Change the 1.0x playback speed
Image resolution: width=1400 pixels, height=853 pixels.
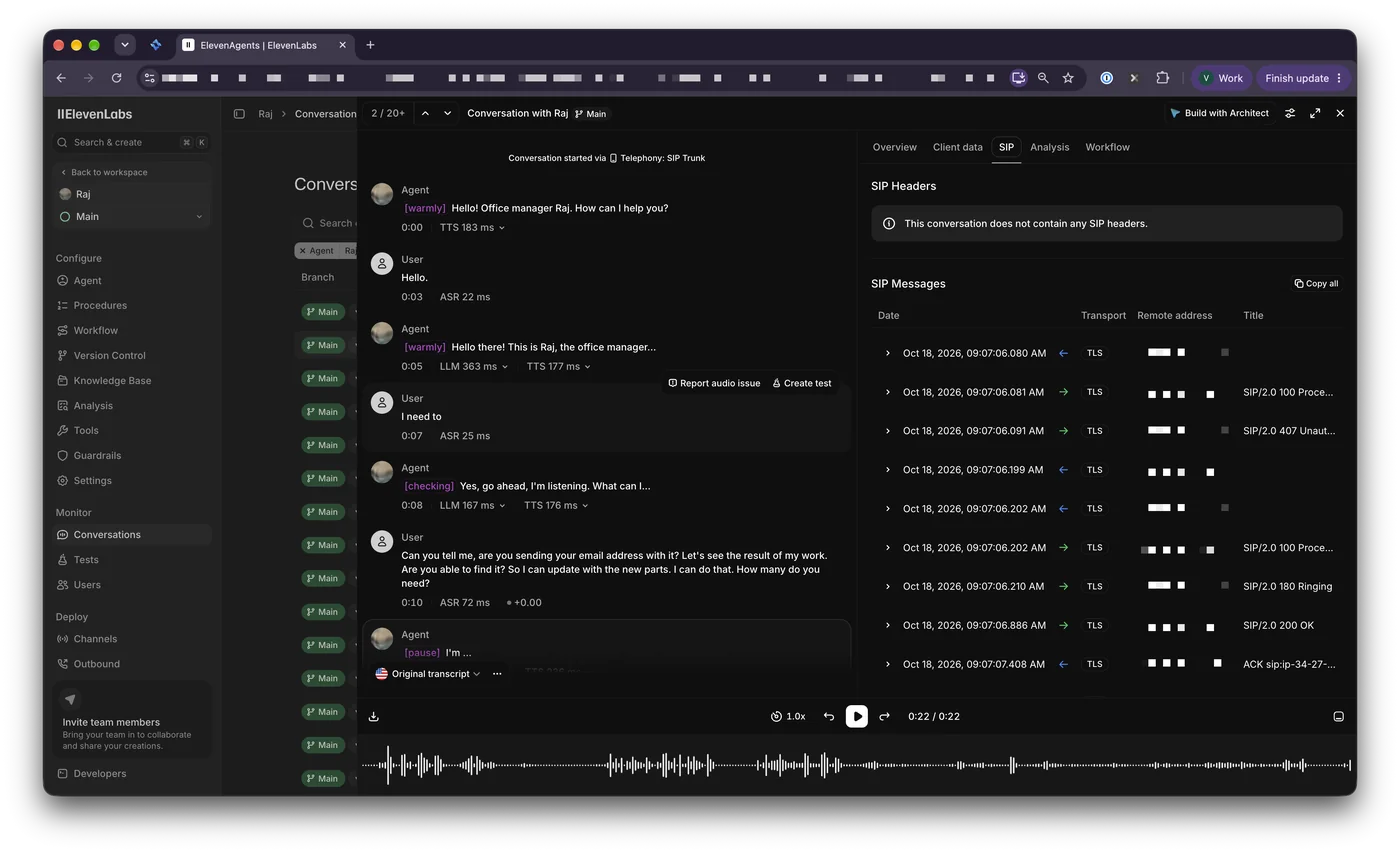coord(788,717)
